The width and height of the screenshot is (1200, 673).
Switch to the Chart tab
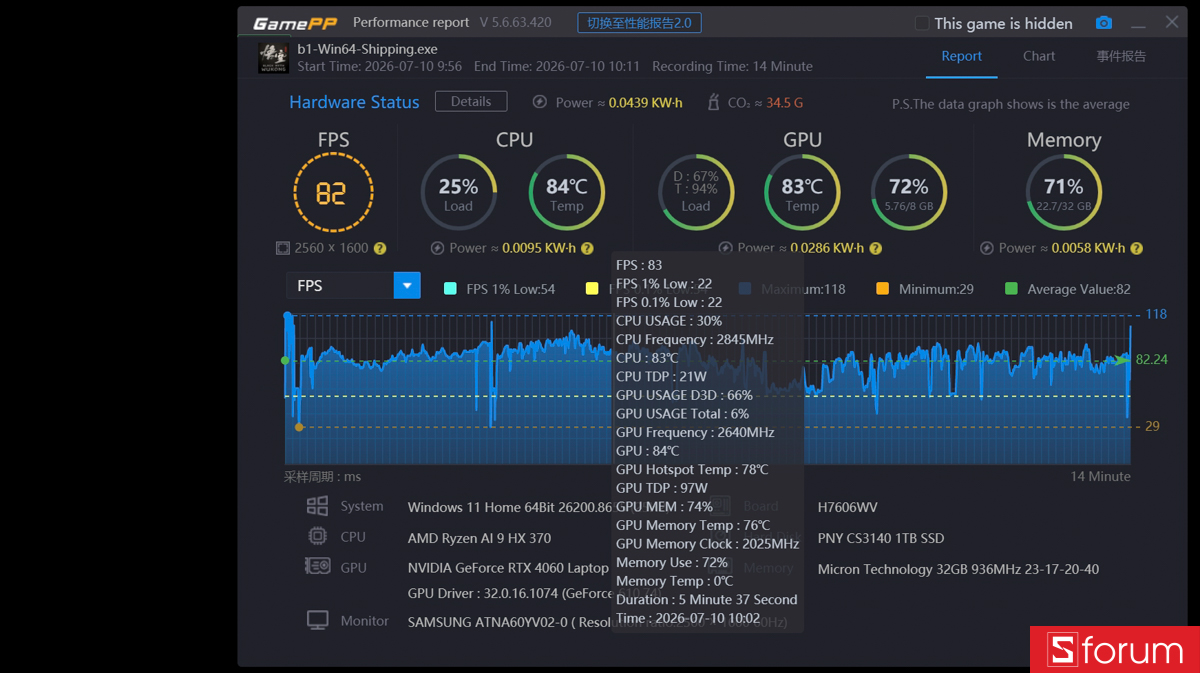point(1039,56)
